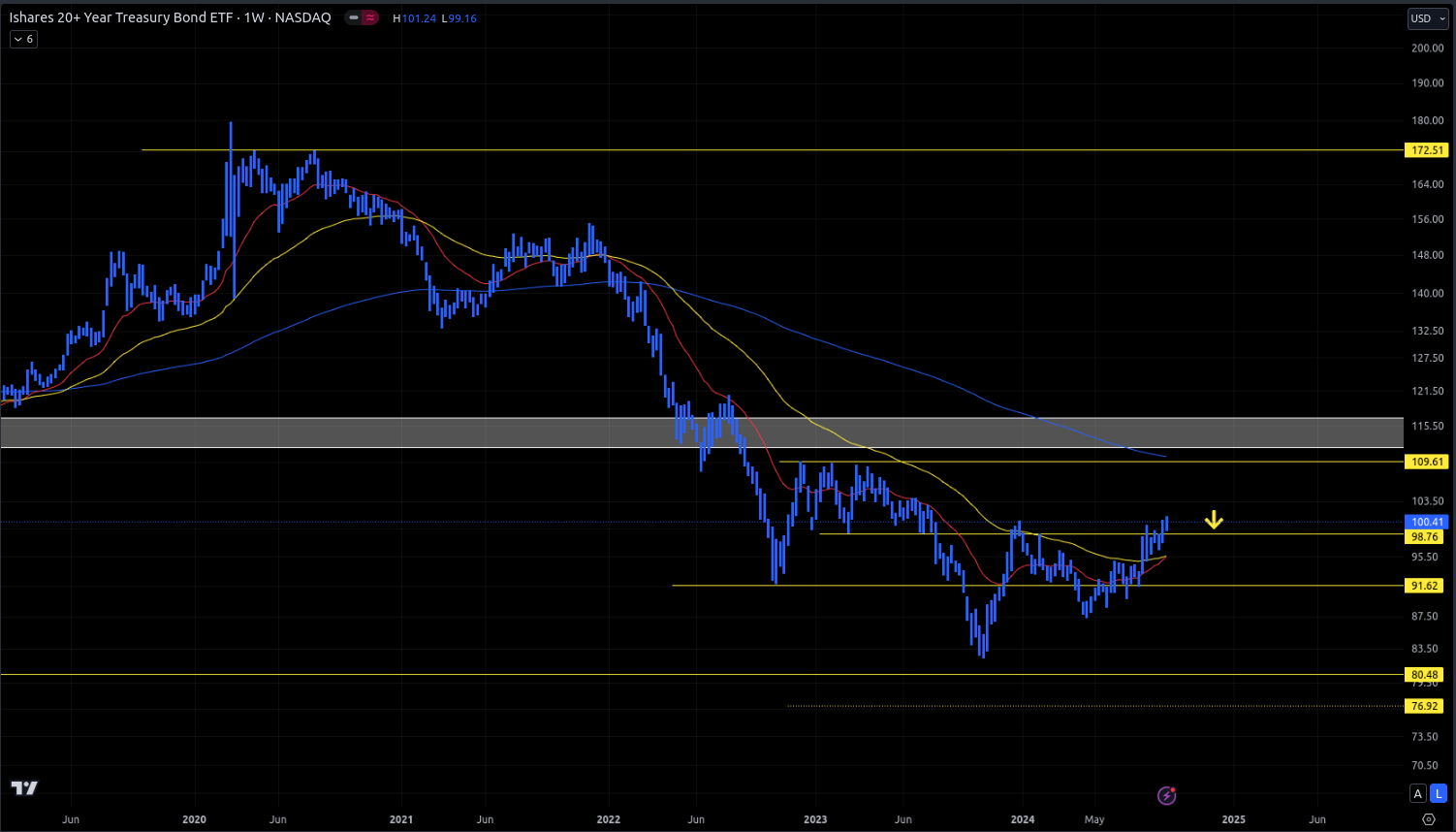Screen dimensions: 1456x832
Task: Select the 80.48 horizontal line price label
Action: (1425, 675)
